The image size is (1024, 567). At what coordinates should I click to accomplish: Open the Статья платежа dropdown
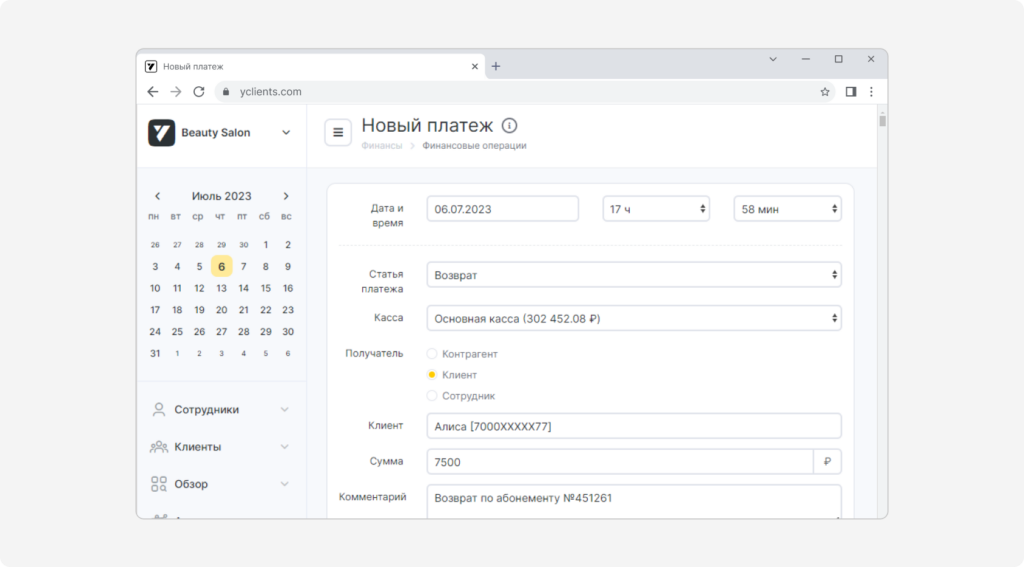(633, 275)
